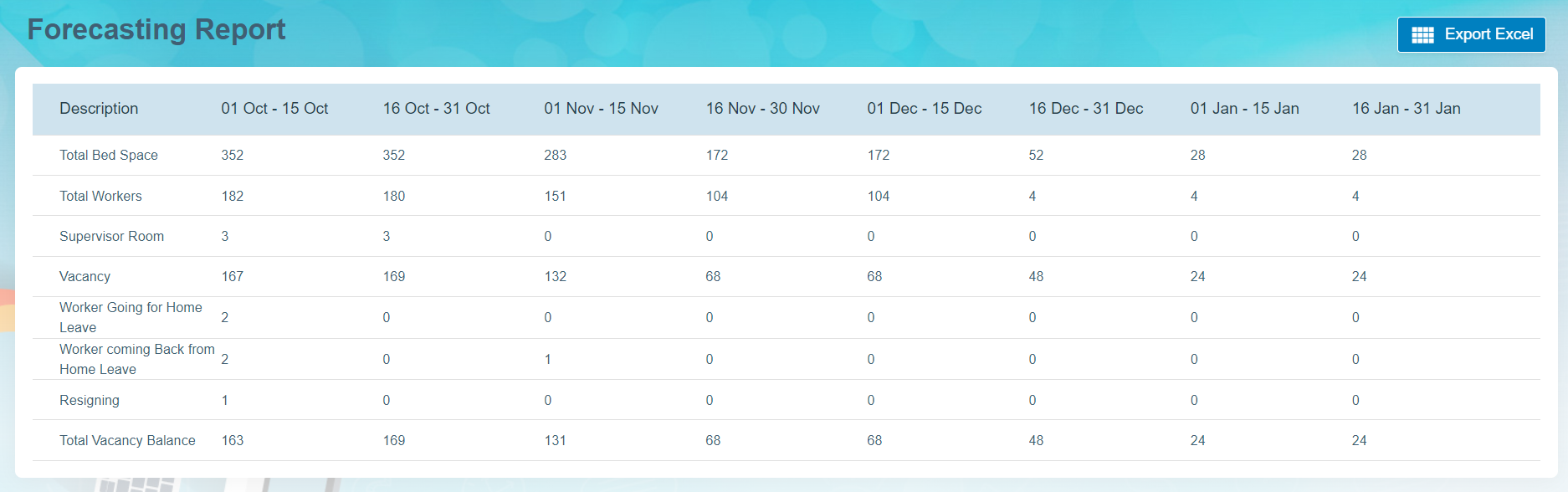
Task: Select the 01 Nov - 15 Nov header
Action: 601,109
